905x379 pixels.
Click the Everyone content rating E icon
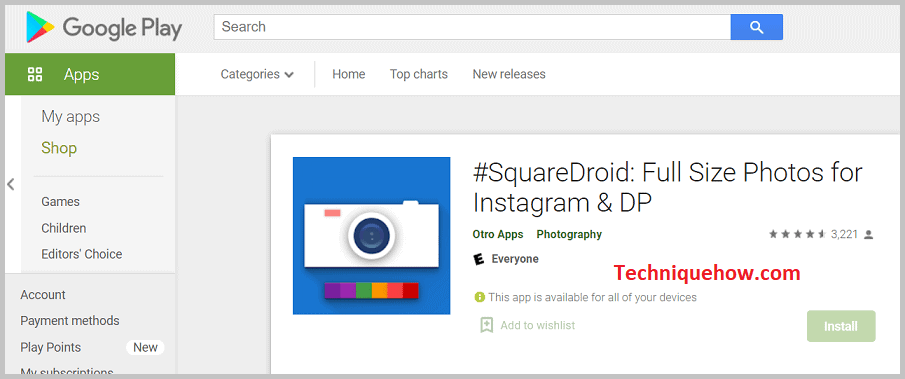coord(478,260)
